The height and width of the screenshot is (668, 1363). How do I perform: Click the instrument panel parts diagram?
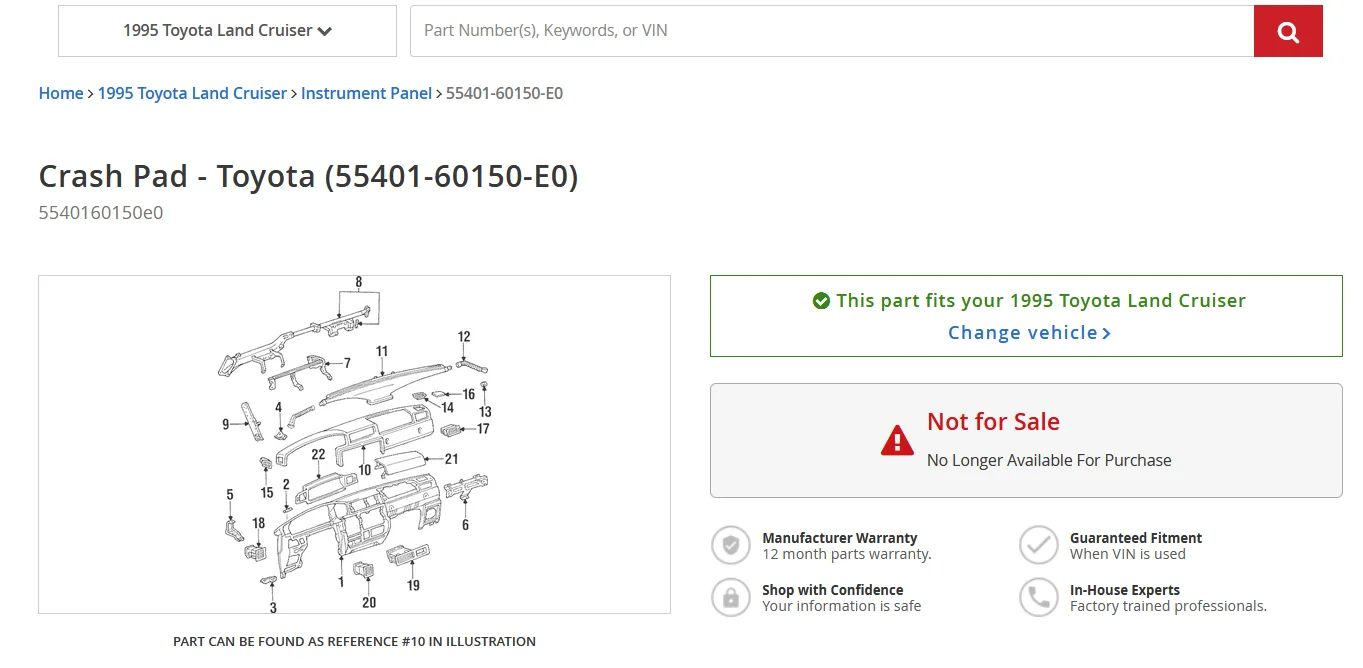(354, 444)
